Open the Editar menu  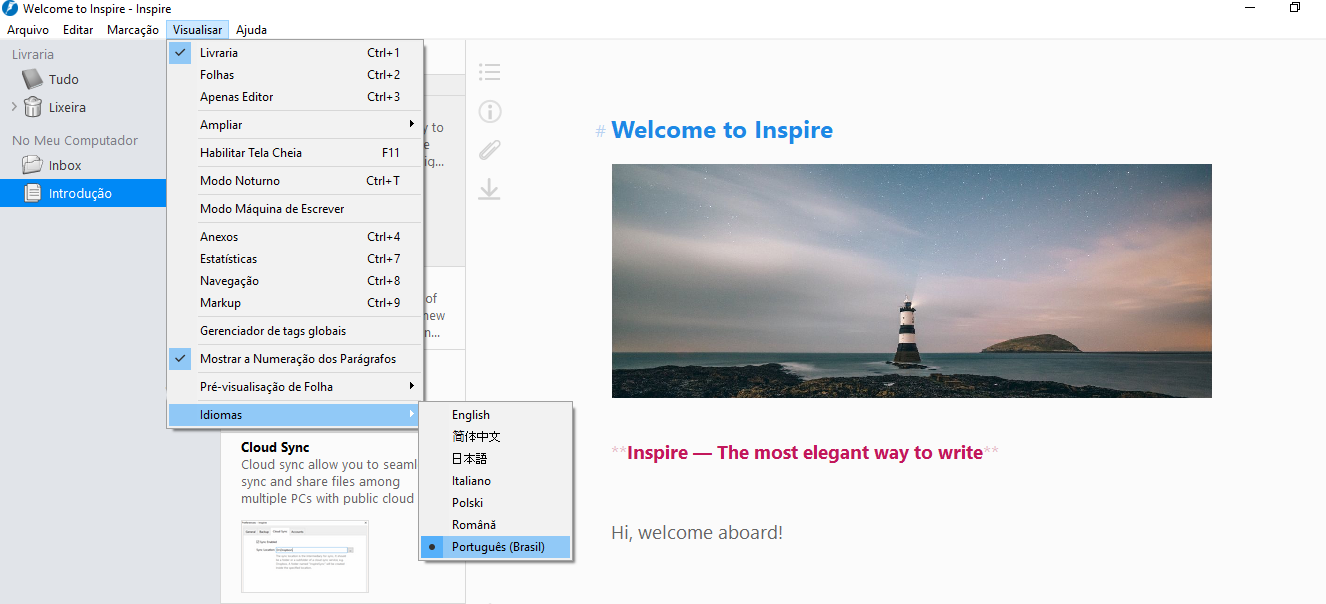tap(78, 30)
